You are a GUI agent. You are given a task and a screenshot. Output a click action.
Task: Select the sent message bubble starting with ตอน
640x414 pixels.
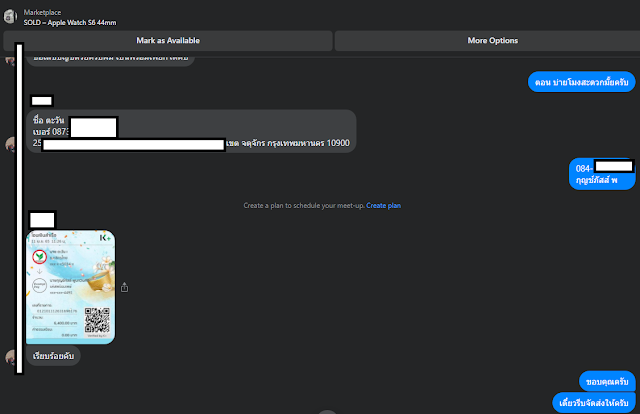tap(581, 82)
